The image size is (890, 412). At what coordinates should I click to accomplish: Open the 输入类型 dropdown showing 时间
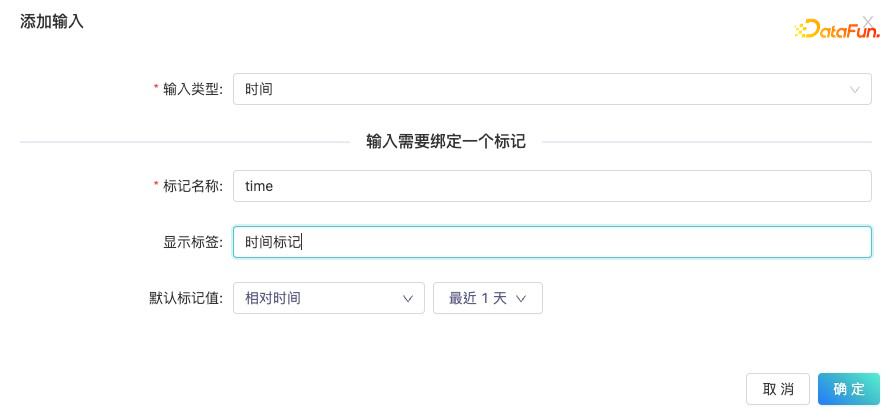coord(540,89)
